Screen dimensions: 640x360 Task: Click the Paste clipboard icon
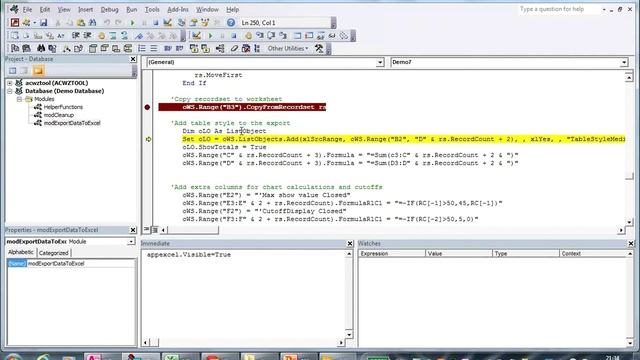tap(81, 23)
